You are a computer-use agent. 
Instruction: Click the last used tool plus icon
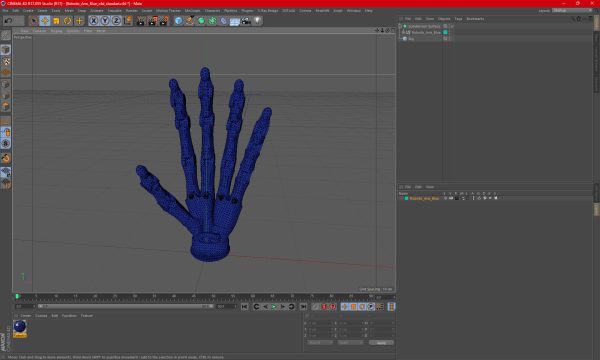pos(79,21)
